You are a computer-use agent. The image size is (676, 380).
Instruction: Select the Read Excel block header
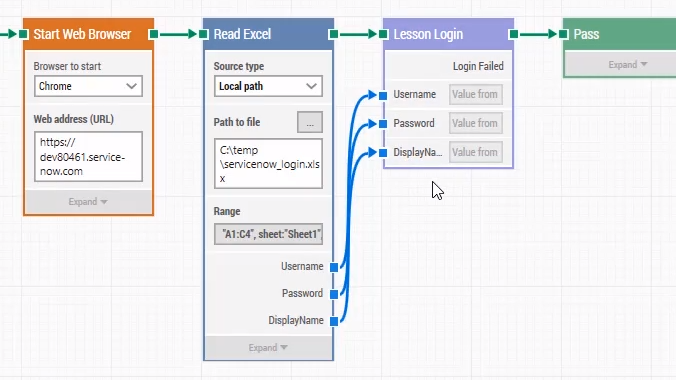pos(268,34)
